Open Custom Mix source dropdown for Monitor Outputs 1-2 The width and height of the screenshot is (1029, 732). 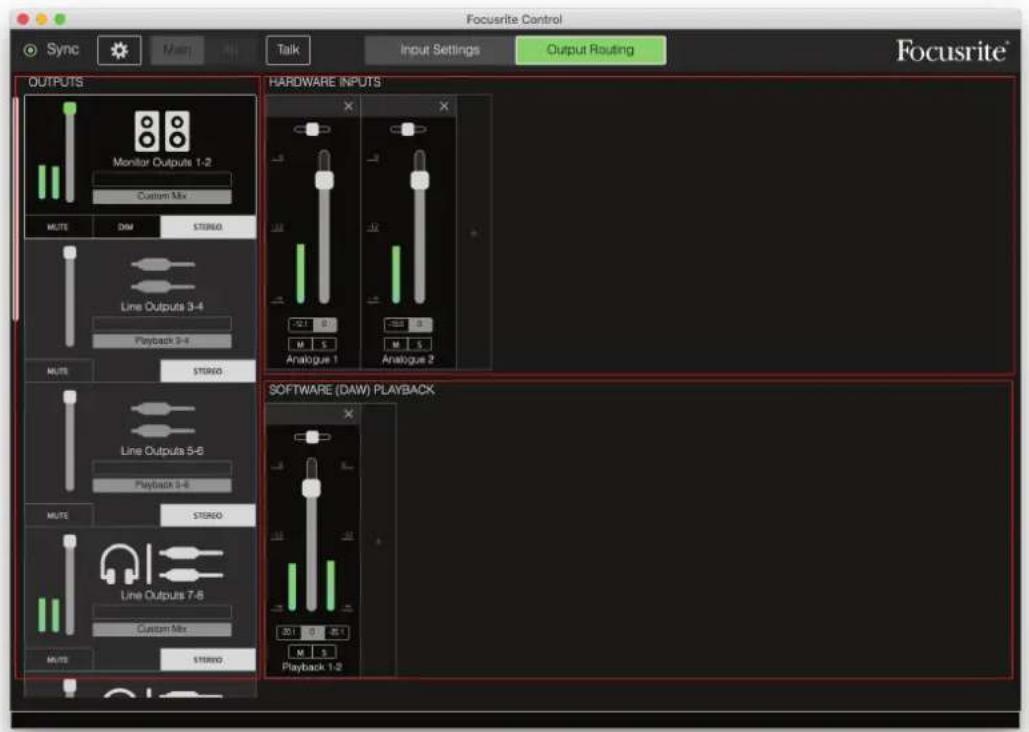[162, 196]
